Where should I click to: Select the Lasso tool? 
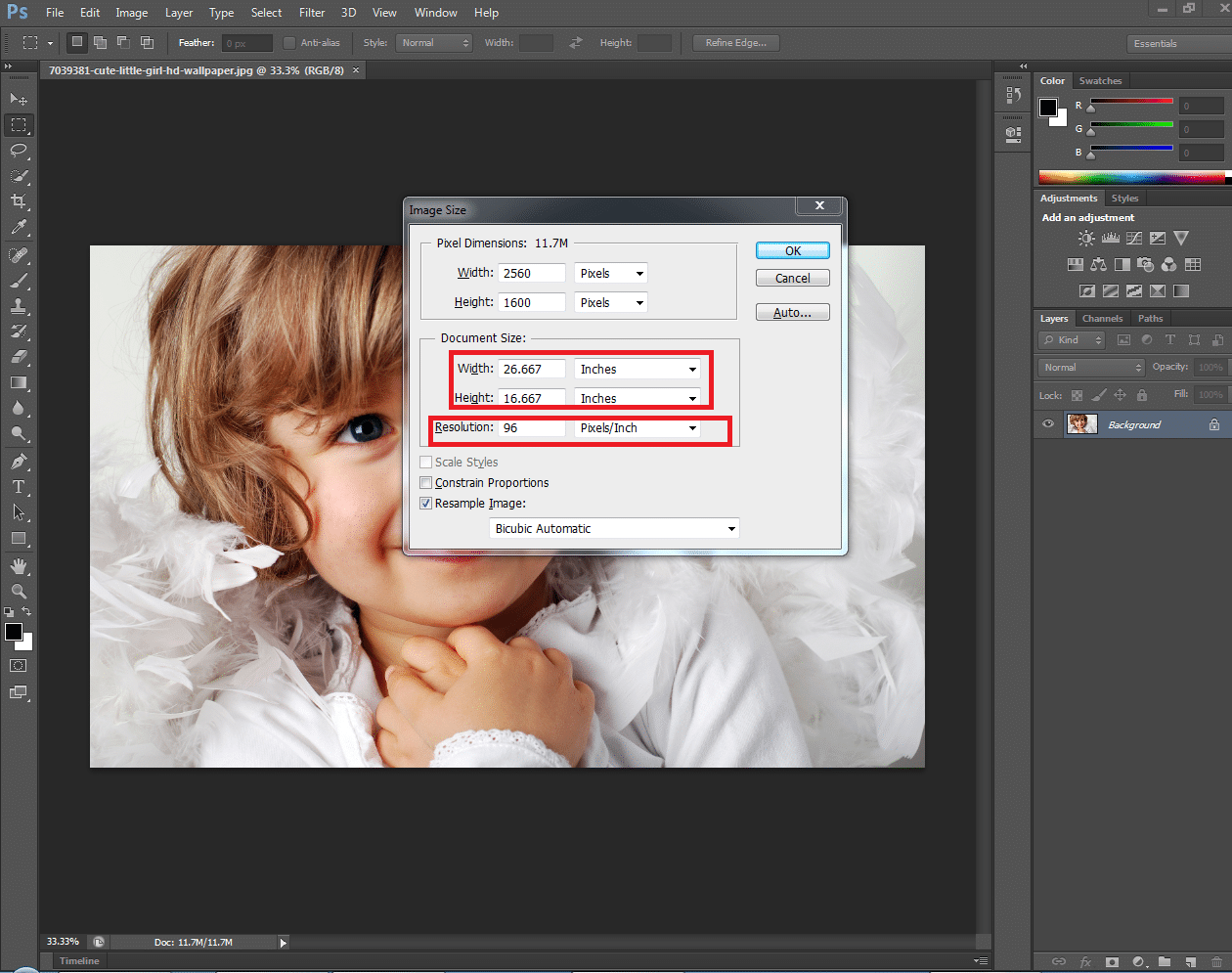click(18, 151)
